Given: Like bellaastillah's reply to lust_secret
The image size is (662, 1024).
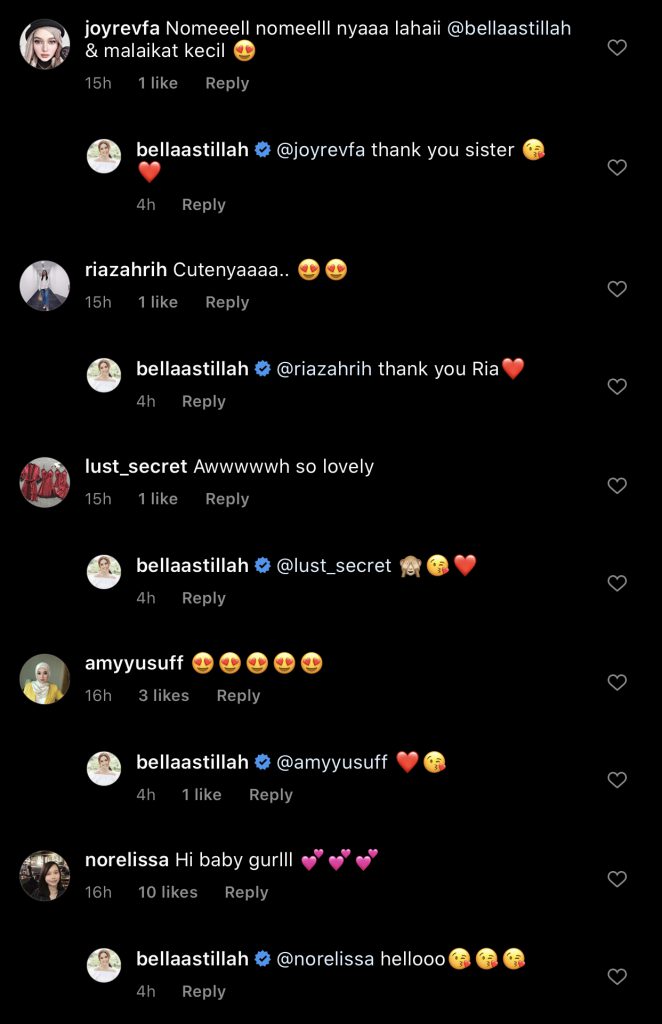Looking at the screenshot, I should [617, 583].
